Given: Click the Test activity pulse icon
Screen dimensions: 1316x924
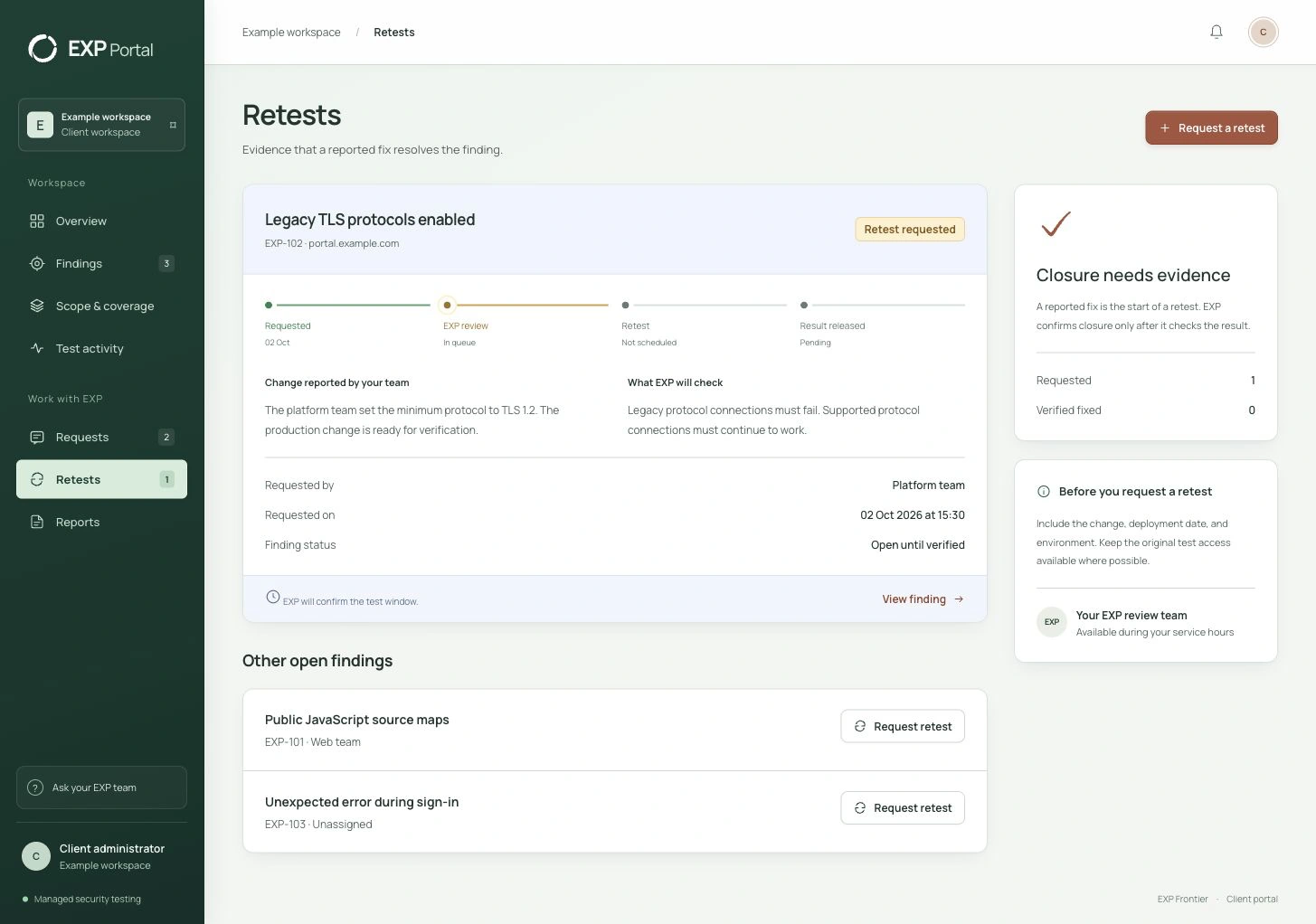Looking at the screenshot, I should (x=37, y=348).
